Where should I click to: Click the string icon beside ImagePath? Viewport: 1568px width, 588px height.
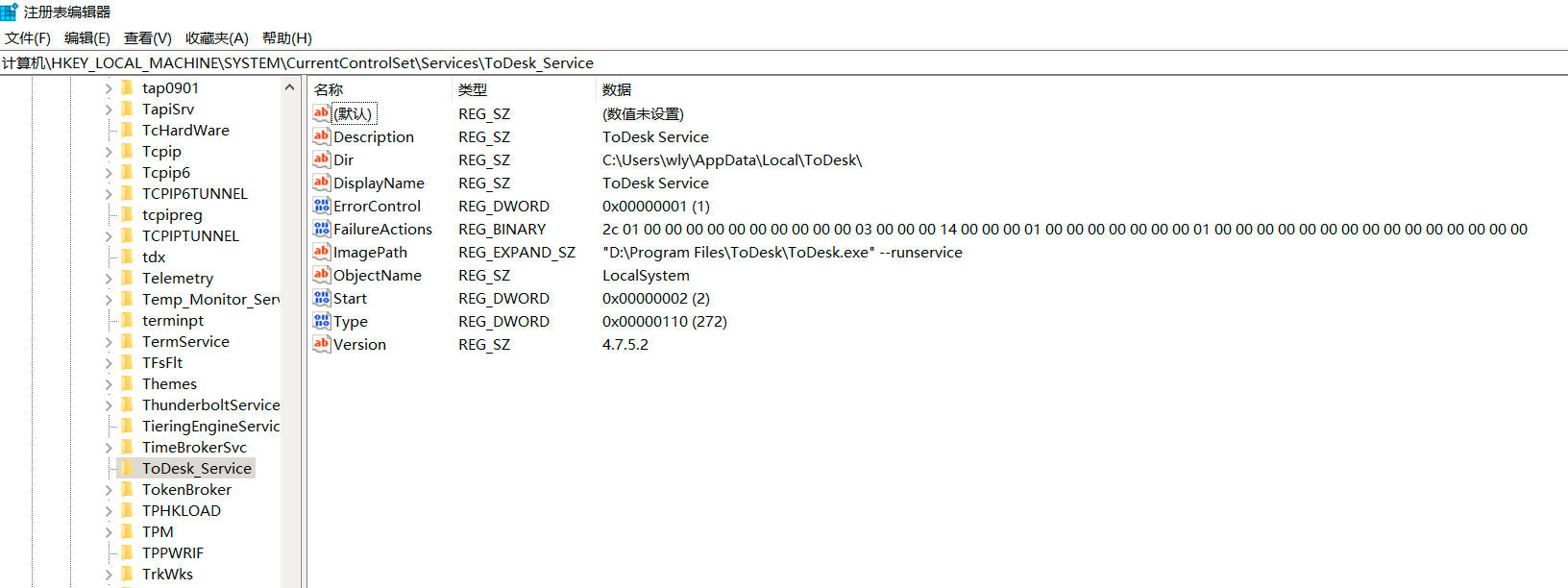point(321,252)
